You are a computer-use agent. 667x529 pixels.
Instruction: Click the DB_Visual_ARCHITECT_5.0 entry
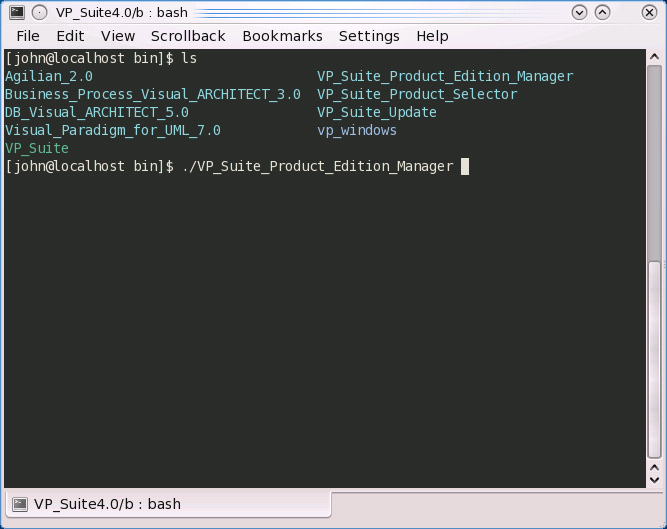tap(97, 112)
